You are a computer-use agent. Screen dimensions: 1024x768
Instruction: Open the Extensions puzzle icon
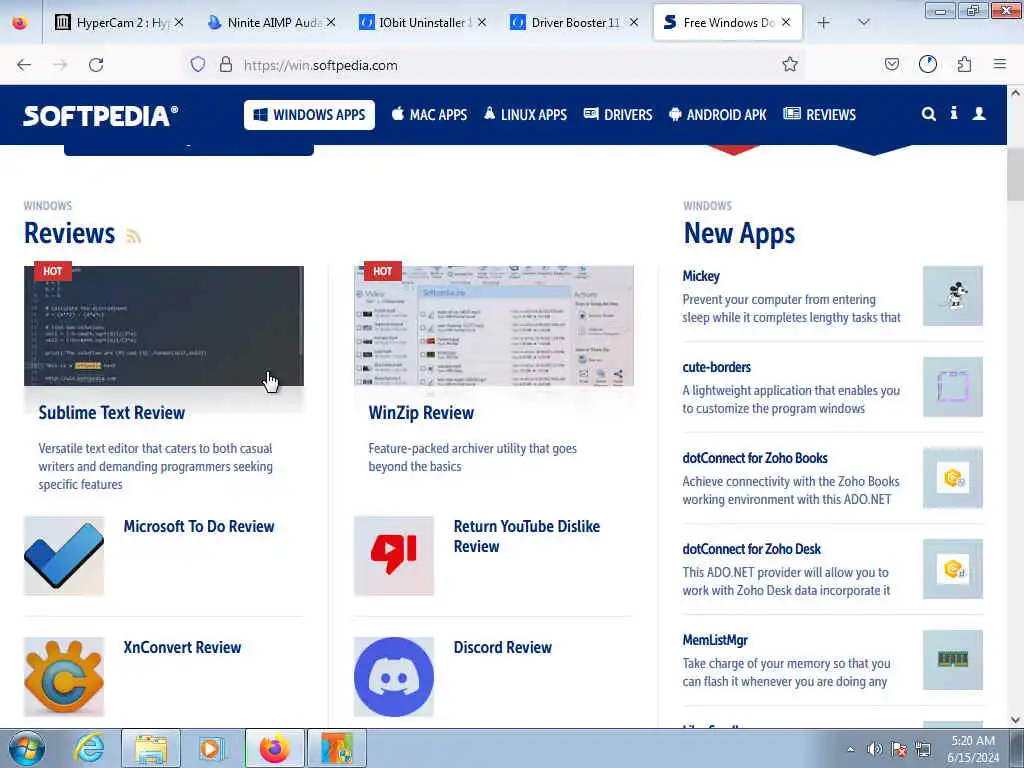[x=964, y=64]
